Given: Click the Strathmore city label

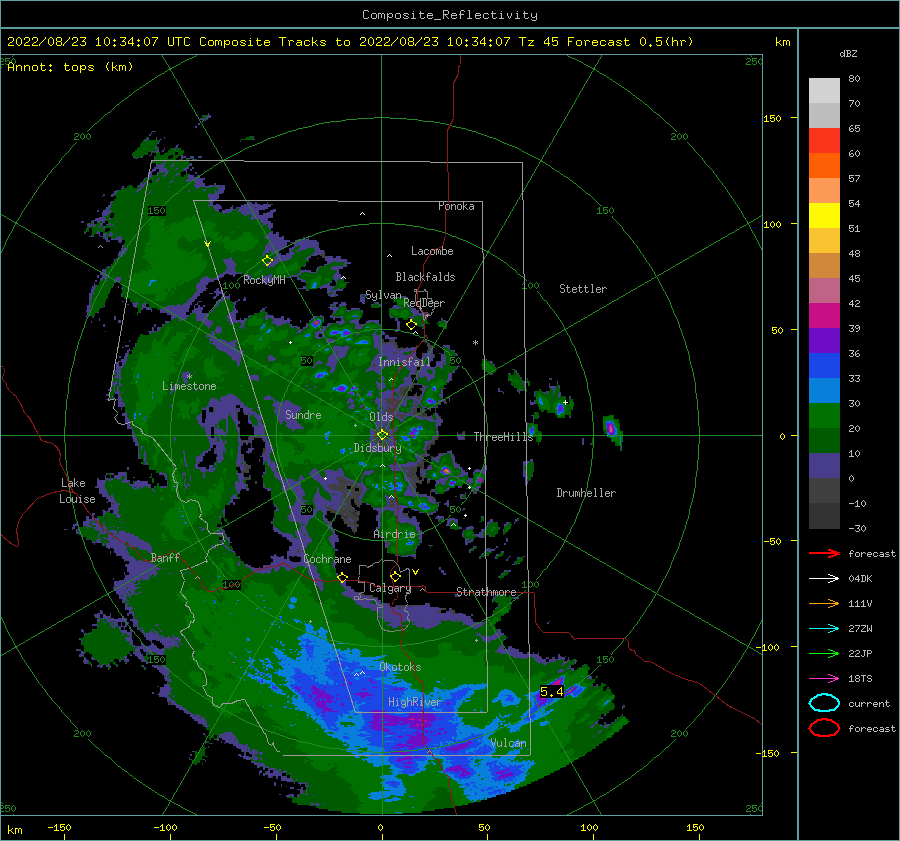Looking at the screenshot, I should [x=486, y=592].
